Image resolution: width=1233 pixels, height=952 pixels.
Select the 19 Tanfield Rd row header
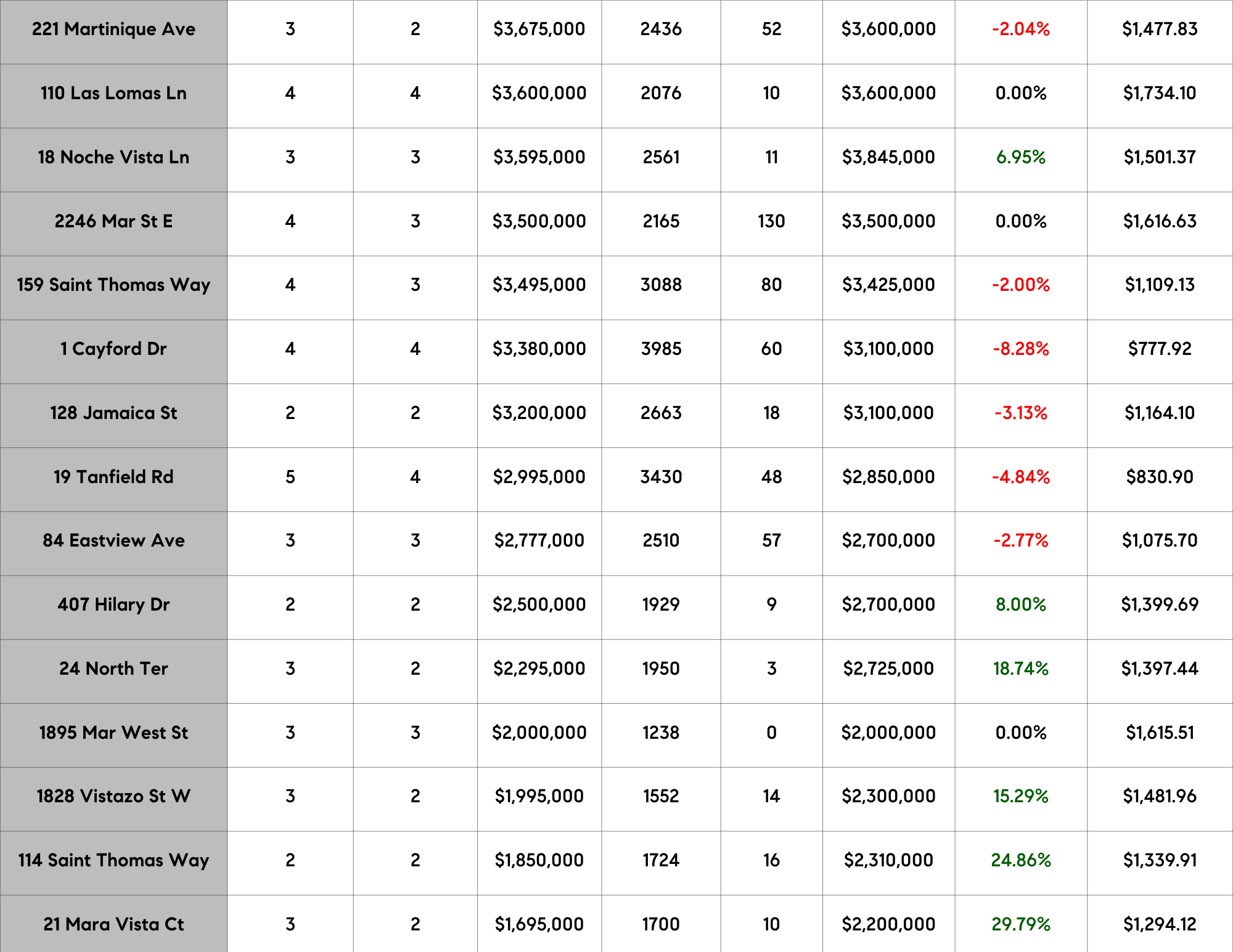pos(113,477)
